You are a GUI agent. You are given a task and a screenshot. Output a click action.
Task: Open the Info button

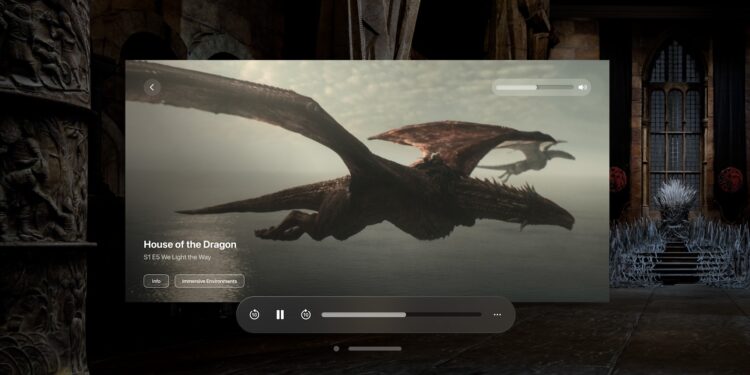tap(156, 281)
